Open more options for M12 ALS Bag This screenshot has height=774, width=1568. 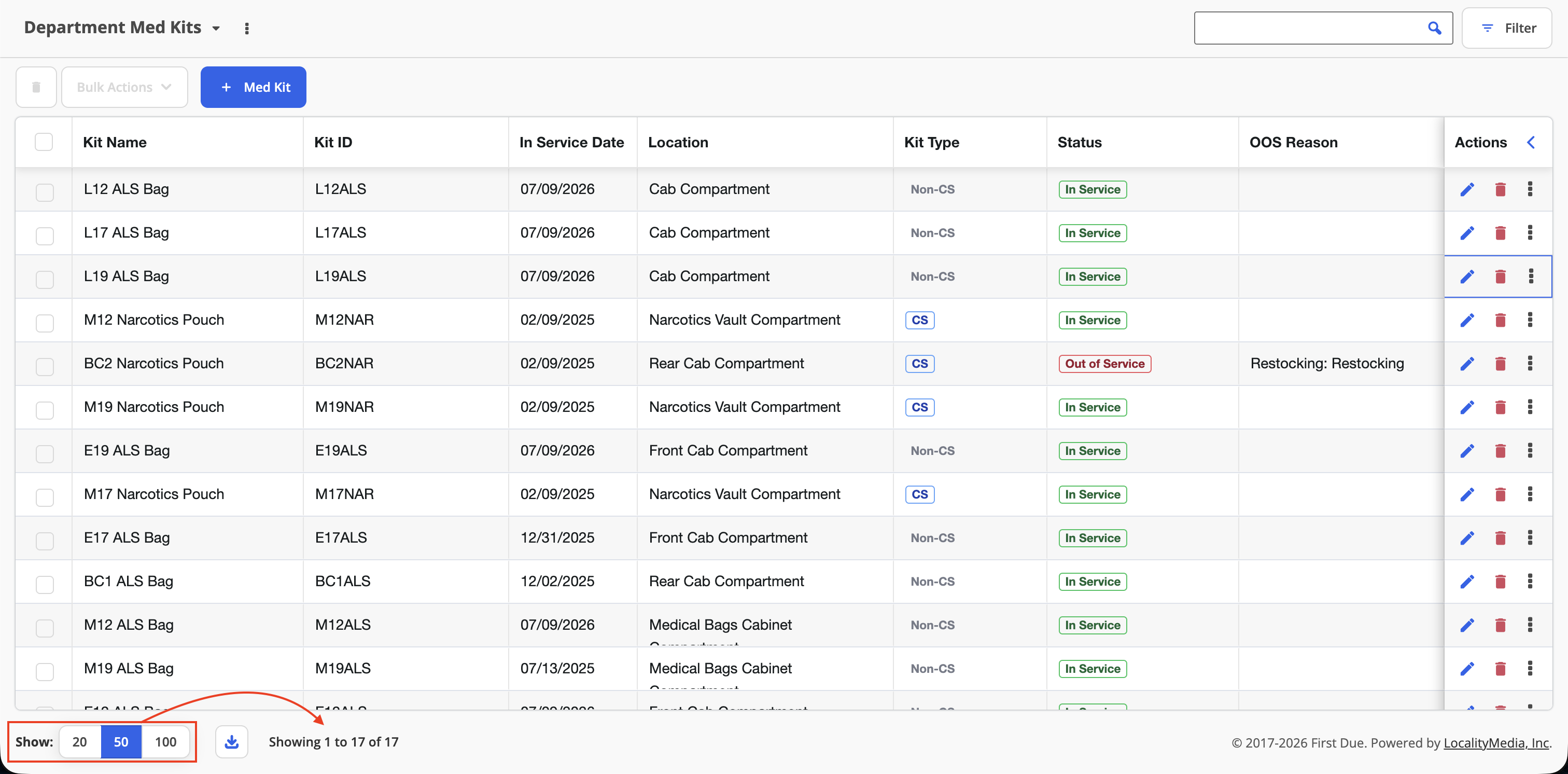1530,625
